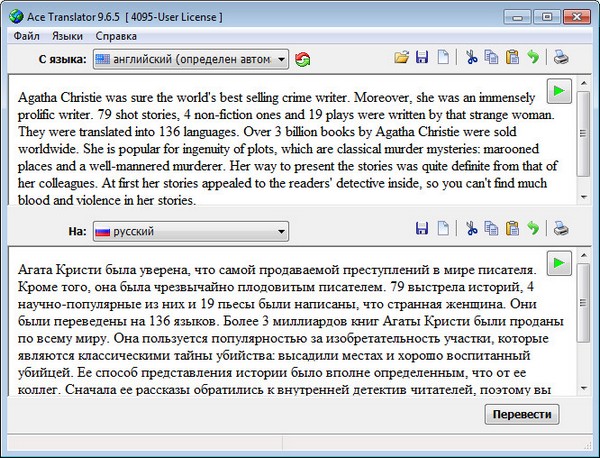Save the translation with floppy icon
600x458 pixels.
click(x=422, y=230)
